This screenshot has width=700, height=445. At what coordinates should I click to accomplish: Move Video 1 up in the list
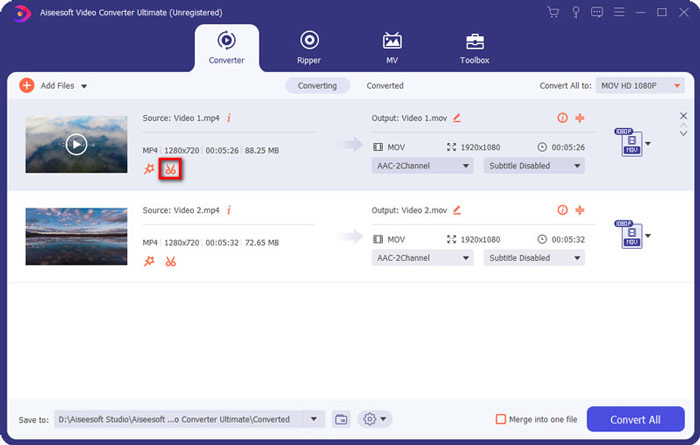[x=683, y=126]
